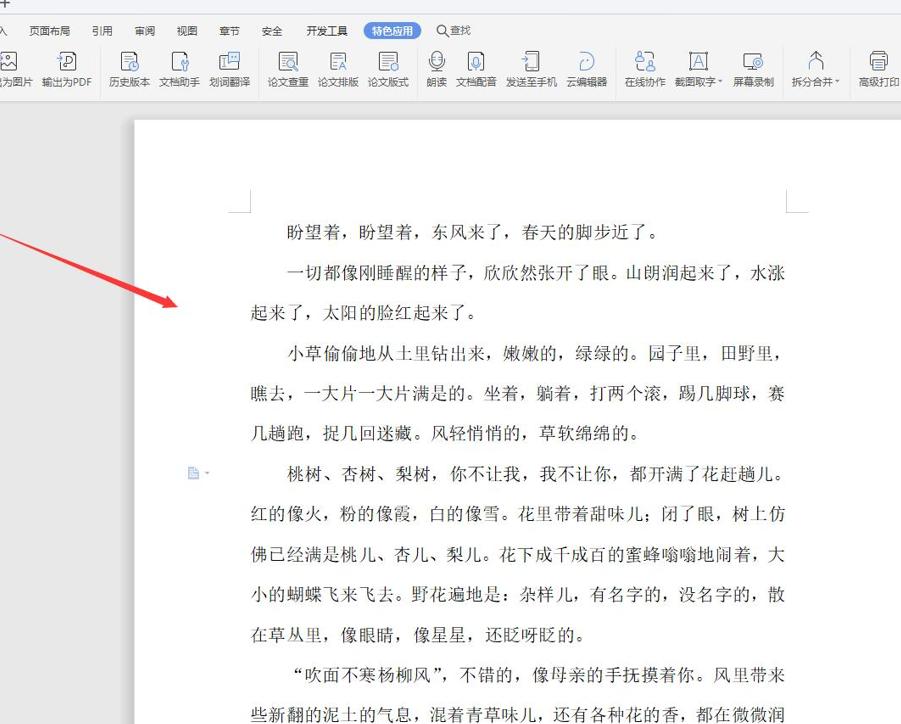Launch the 文档助手 document assistant

click(181, 70)
